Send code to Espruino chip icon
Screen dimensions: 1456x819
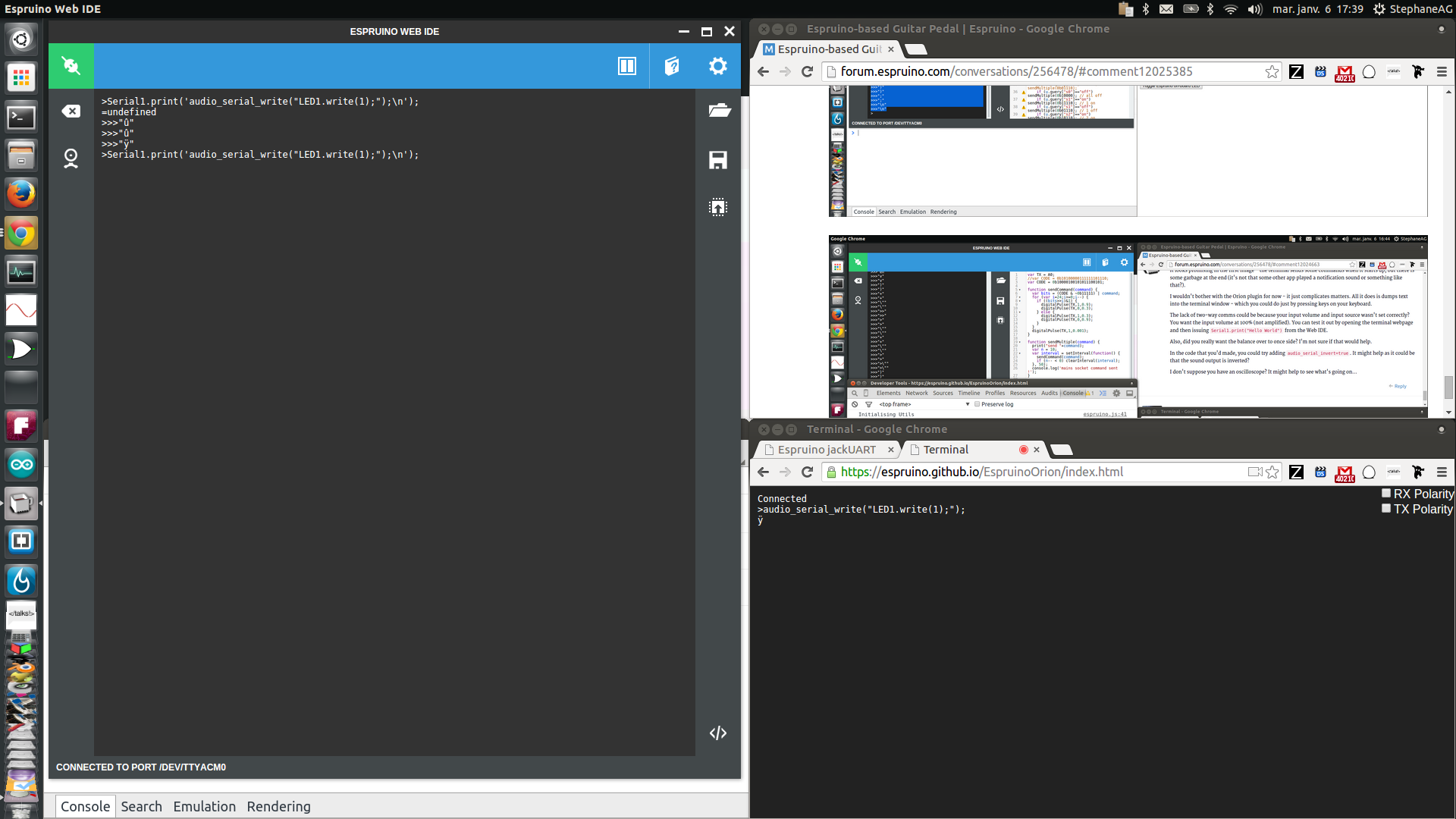pyautogui.click(x=718, y=207)
